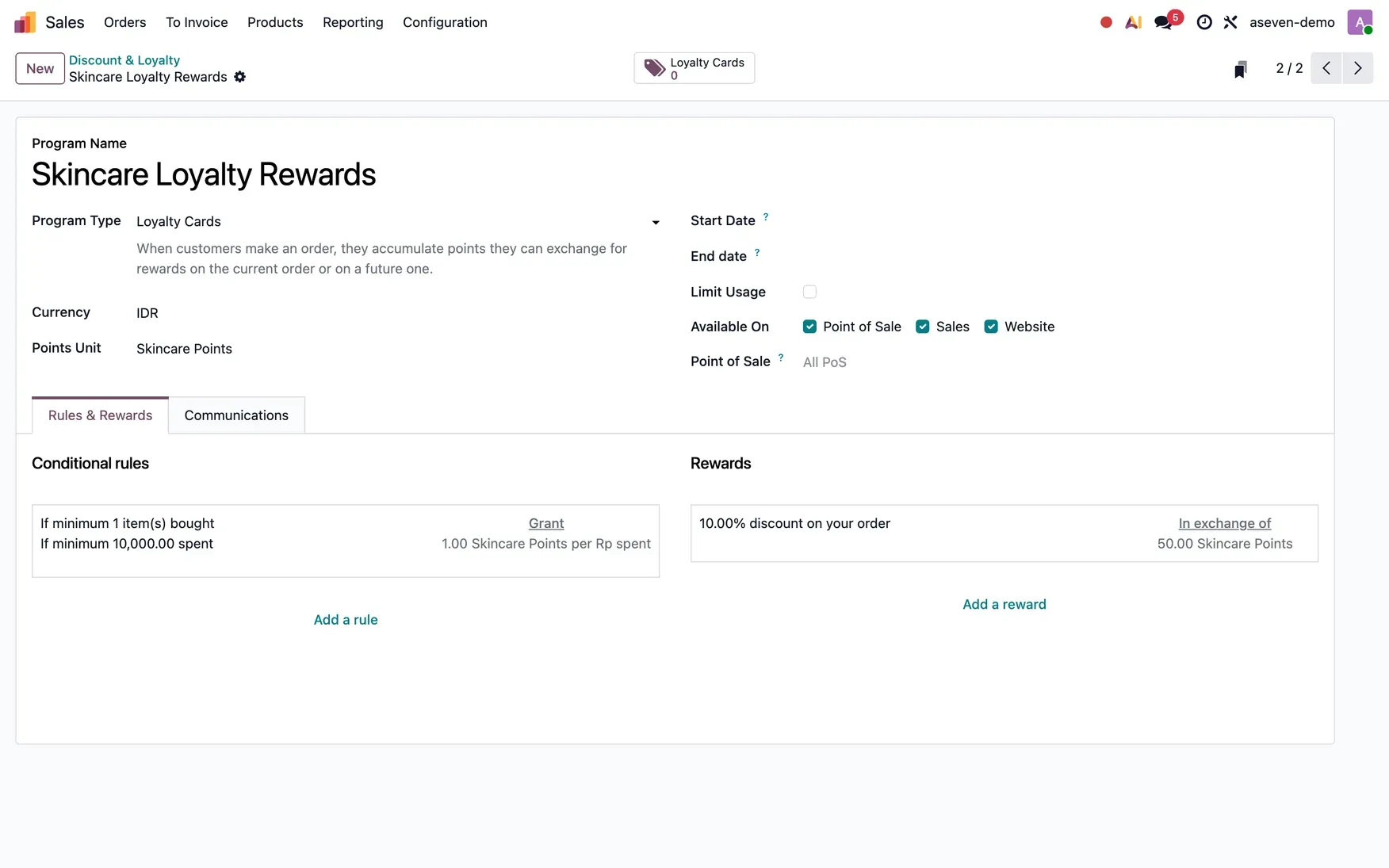Click the bookmark icon near record pager
This screenshot has width=1389, height=868.
click(1241, 69)
